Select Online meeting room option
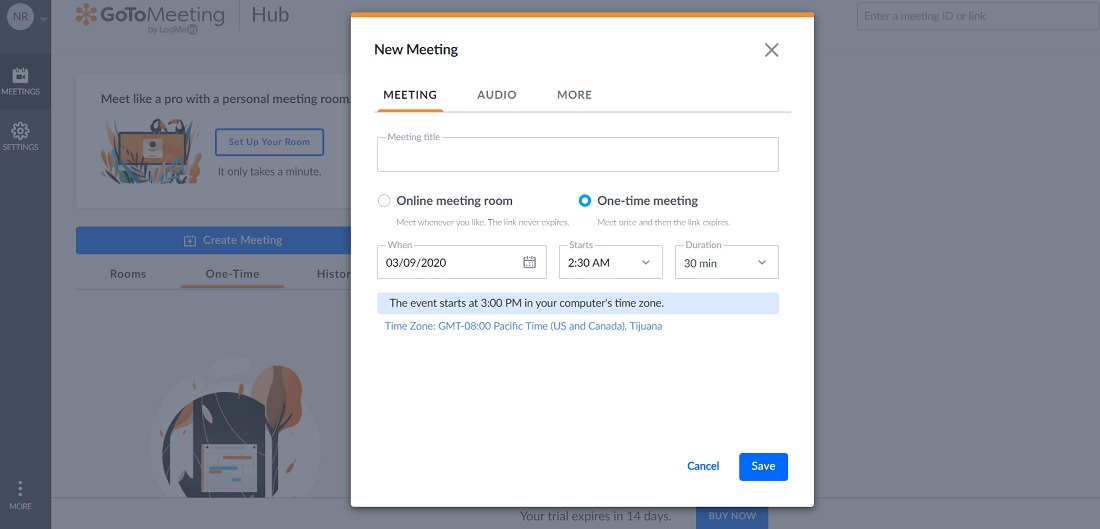The height and width of the screenshot is (529, 1100). (x=384, y=201)
